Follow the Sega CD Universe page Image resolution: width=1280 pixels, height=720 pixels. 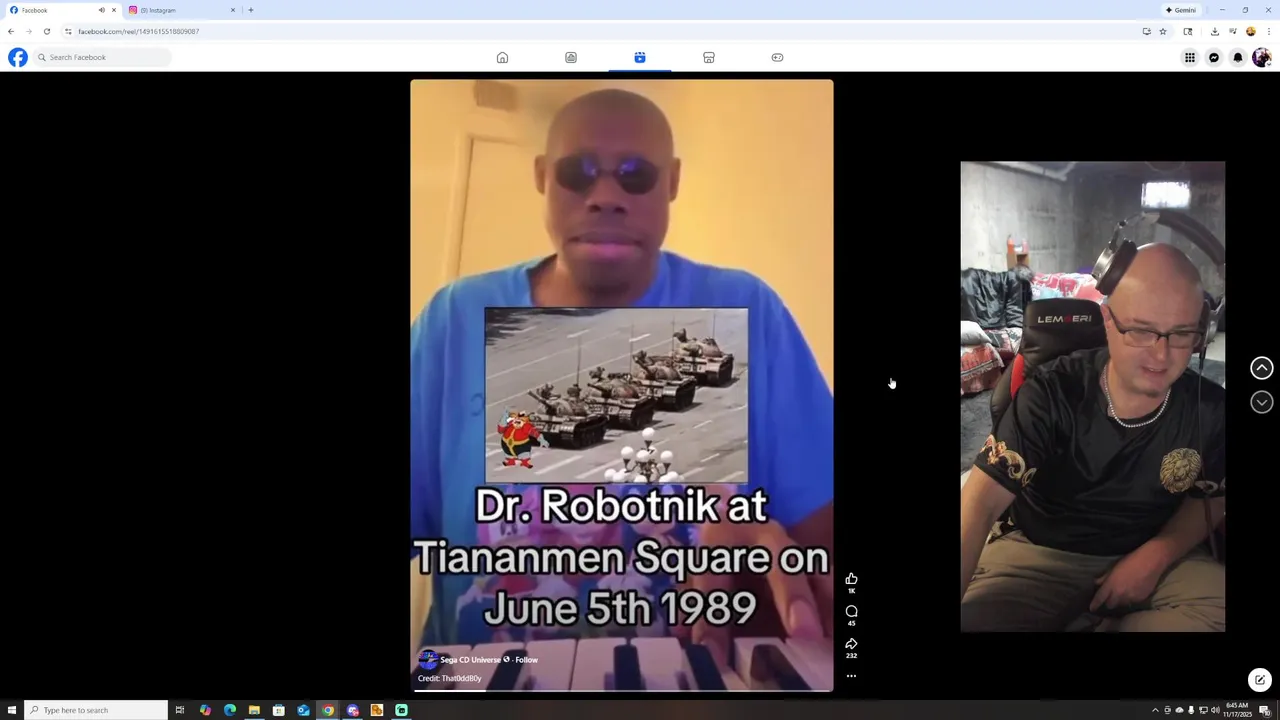click(526, 660)
